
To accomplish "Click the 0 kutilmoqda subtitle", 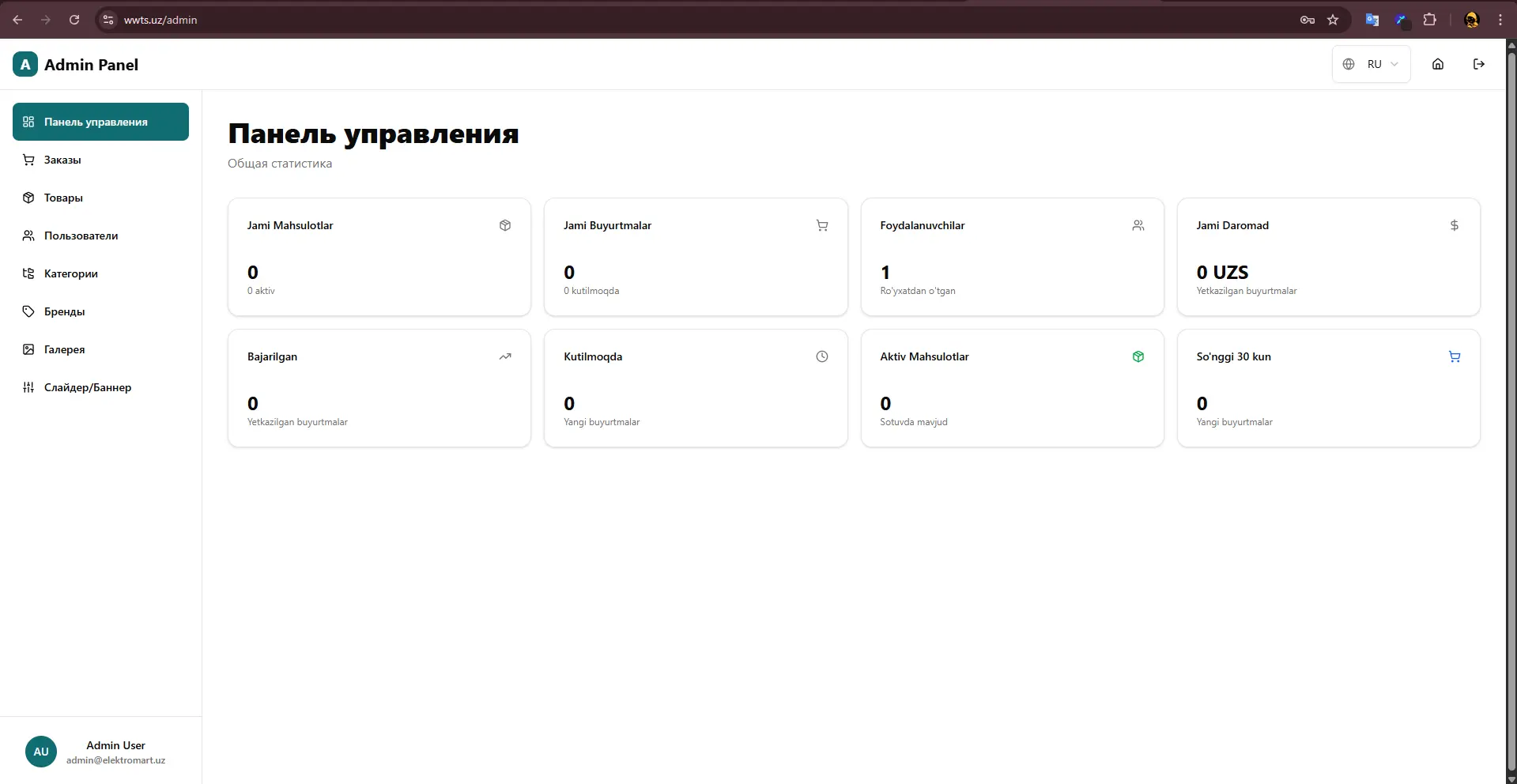I will 591,291.
